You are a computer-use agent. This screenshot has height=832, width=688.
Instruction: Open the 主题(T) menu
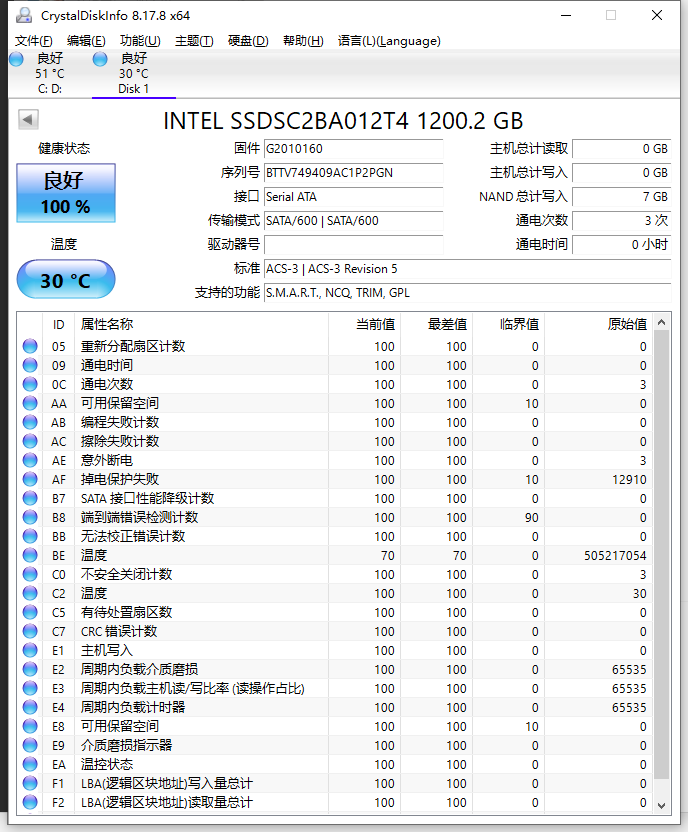tap(194, 41)
